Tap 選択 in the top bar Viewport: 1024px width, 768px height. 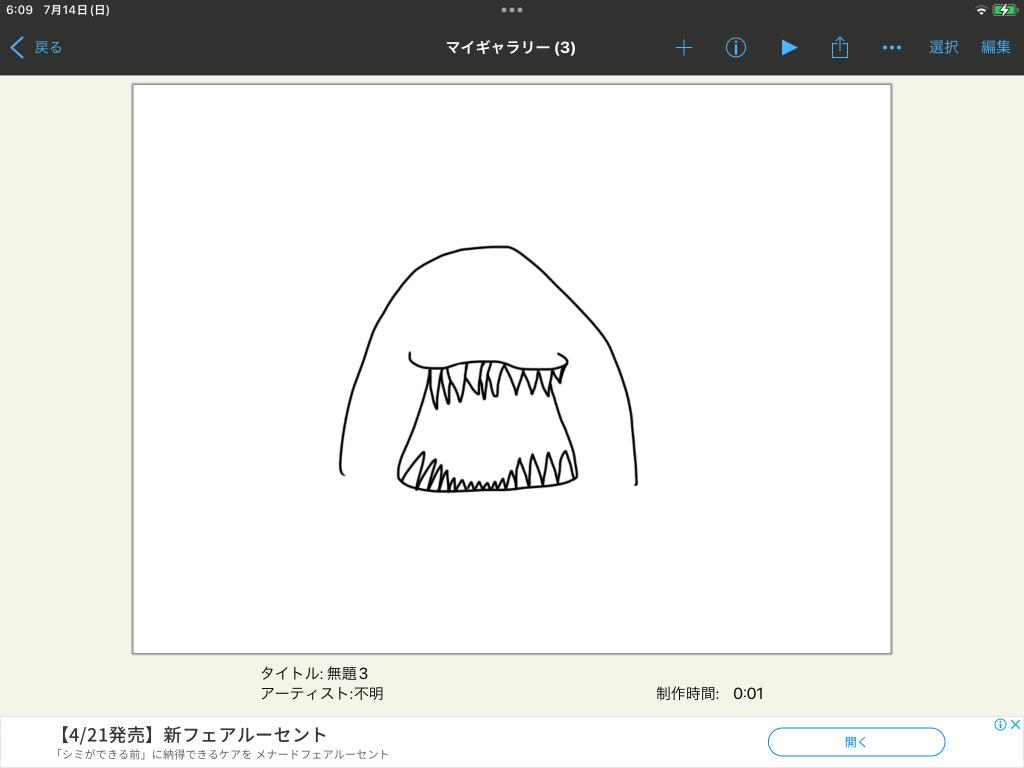coord(943,47)
